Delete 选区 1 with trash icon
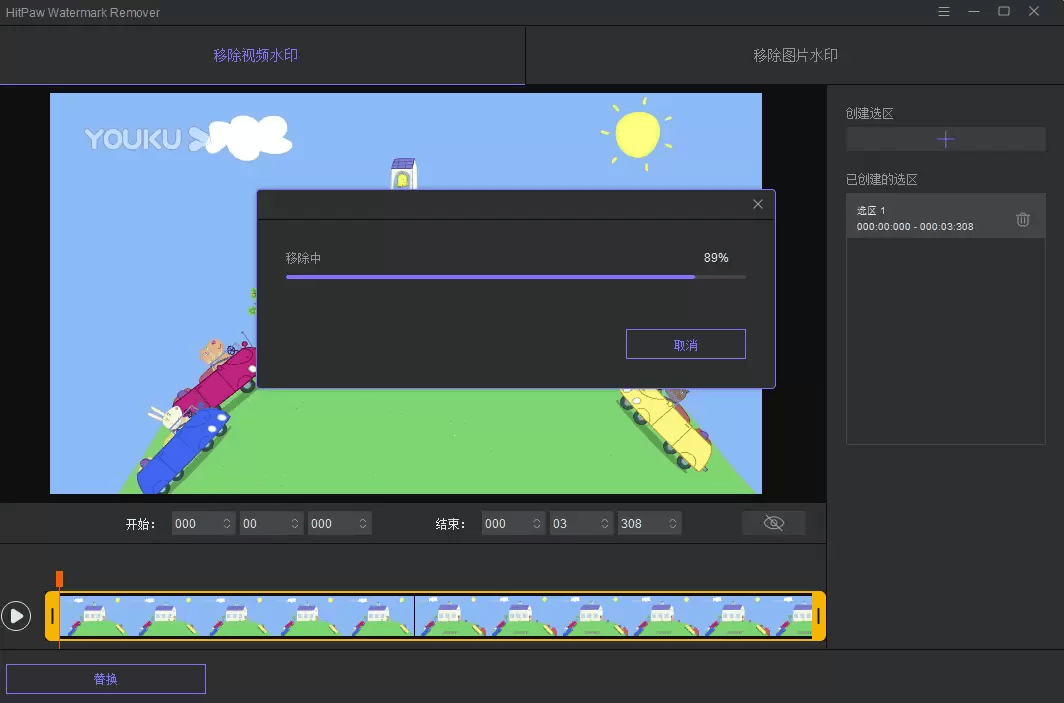The image size is (1064, 703). pyautogui.click(x=1023, y=219)
